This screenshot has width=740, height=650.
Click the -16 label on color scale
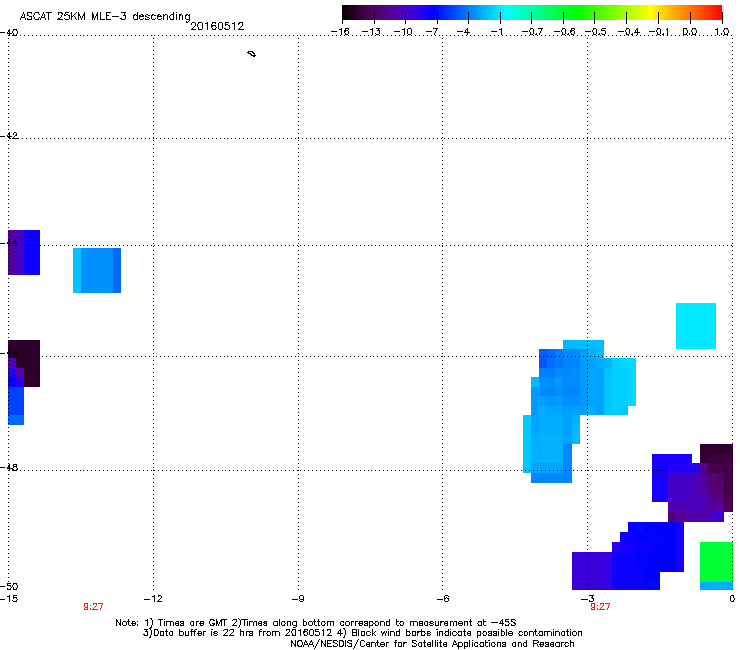(x=340, y=32)
